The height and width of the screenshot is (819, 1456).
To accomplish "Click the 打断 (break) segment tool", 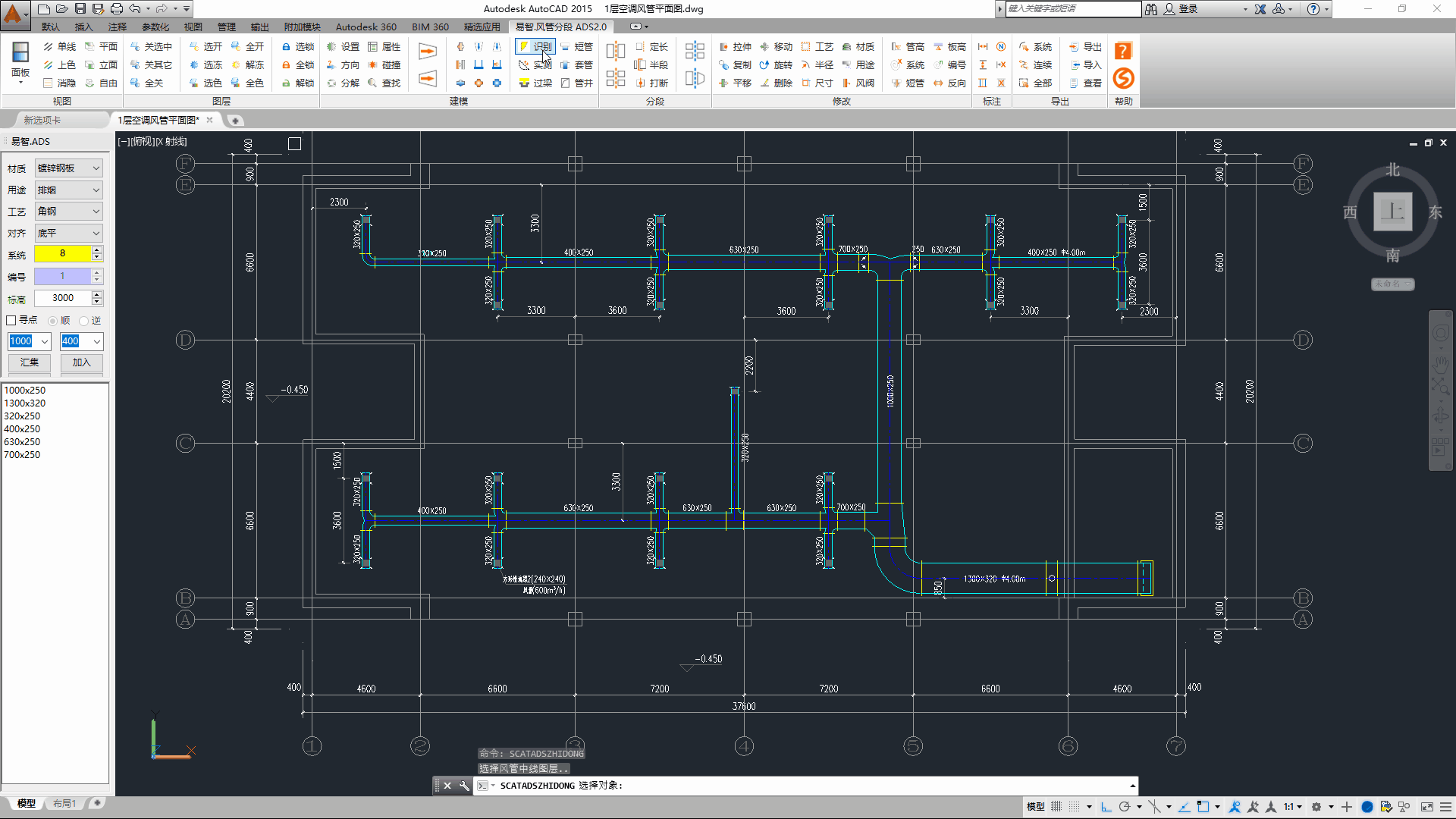I will click(x=651, y=83).
